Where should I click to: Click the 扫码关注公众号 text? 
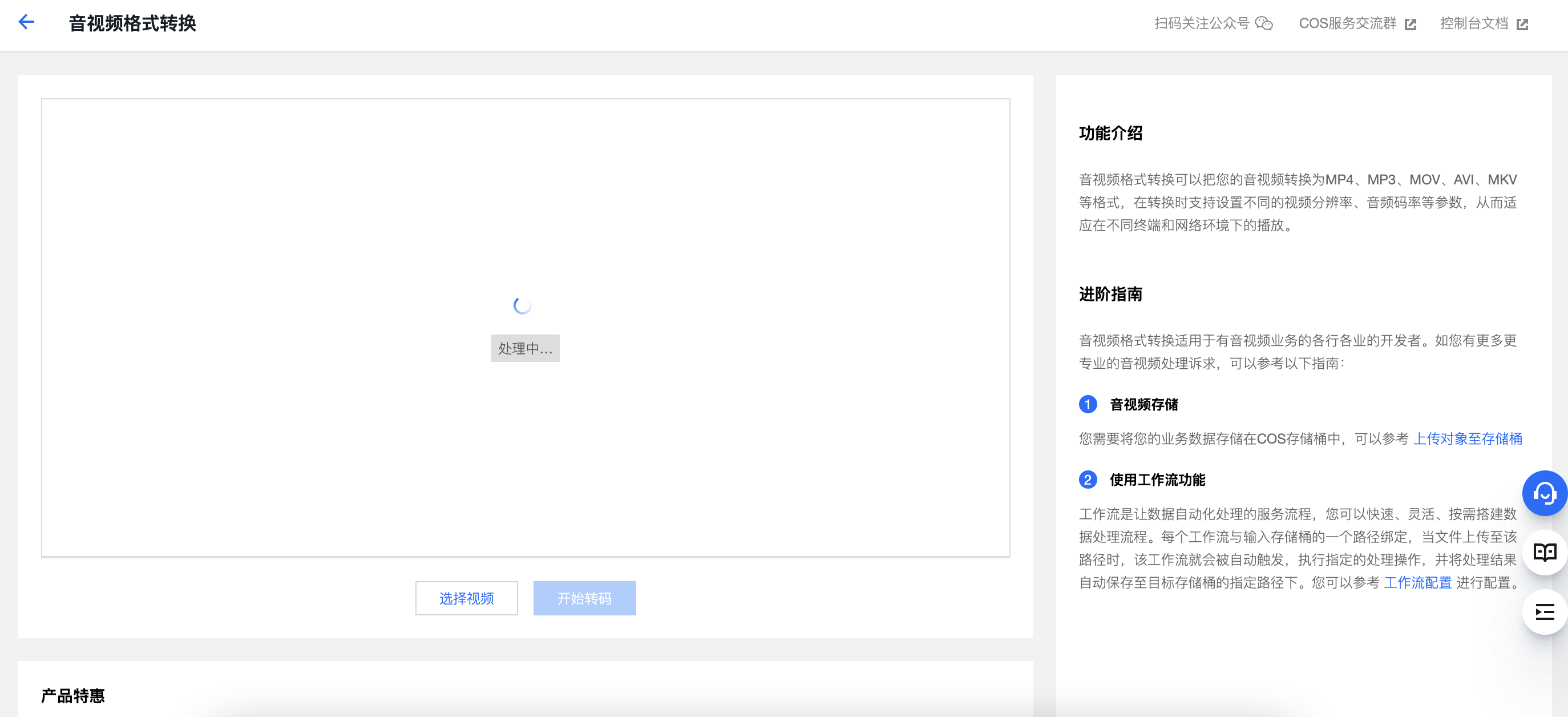(x=1201, y=24)
